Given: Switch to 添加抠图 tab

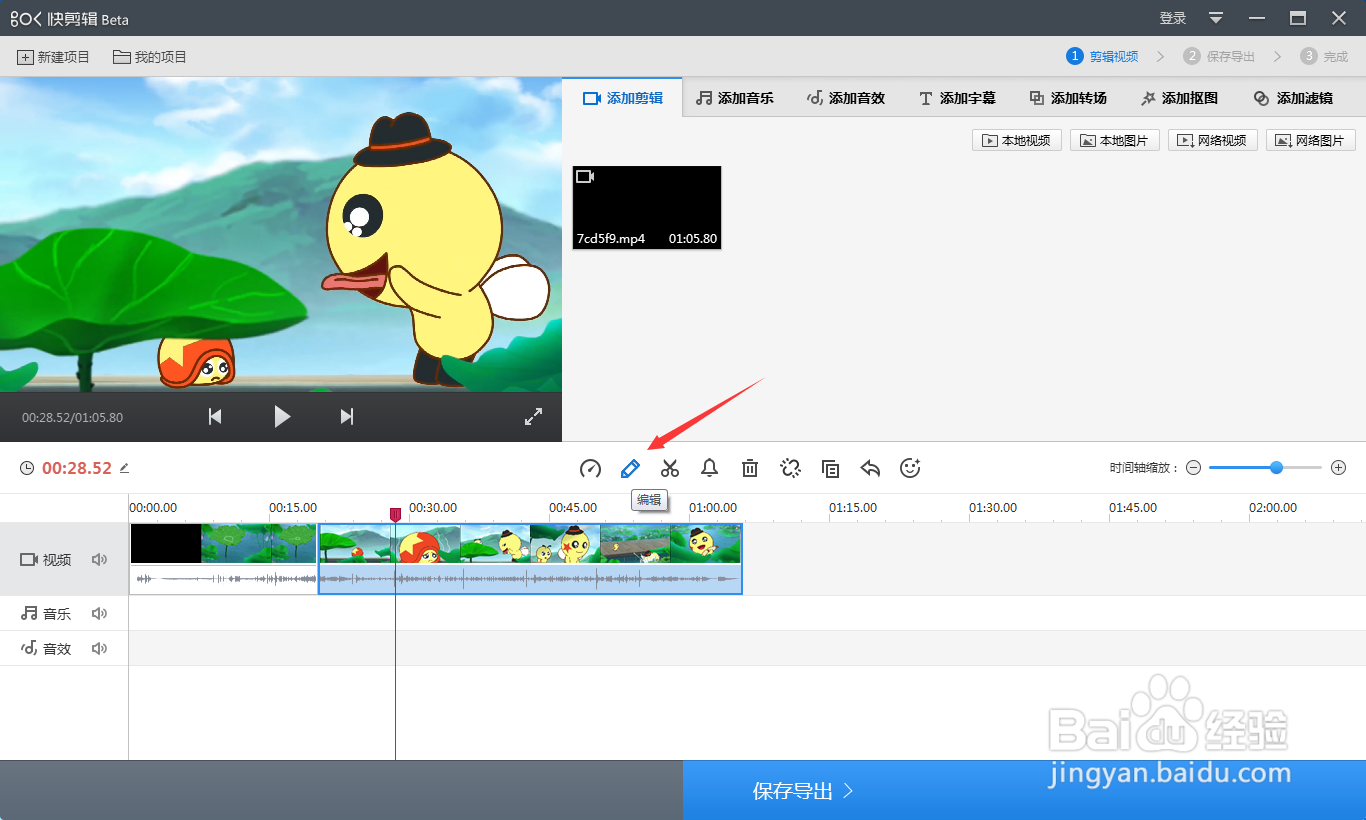Looking at the screenshot, I should [1179, 98].
